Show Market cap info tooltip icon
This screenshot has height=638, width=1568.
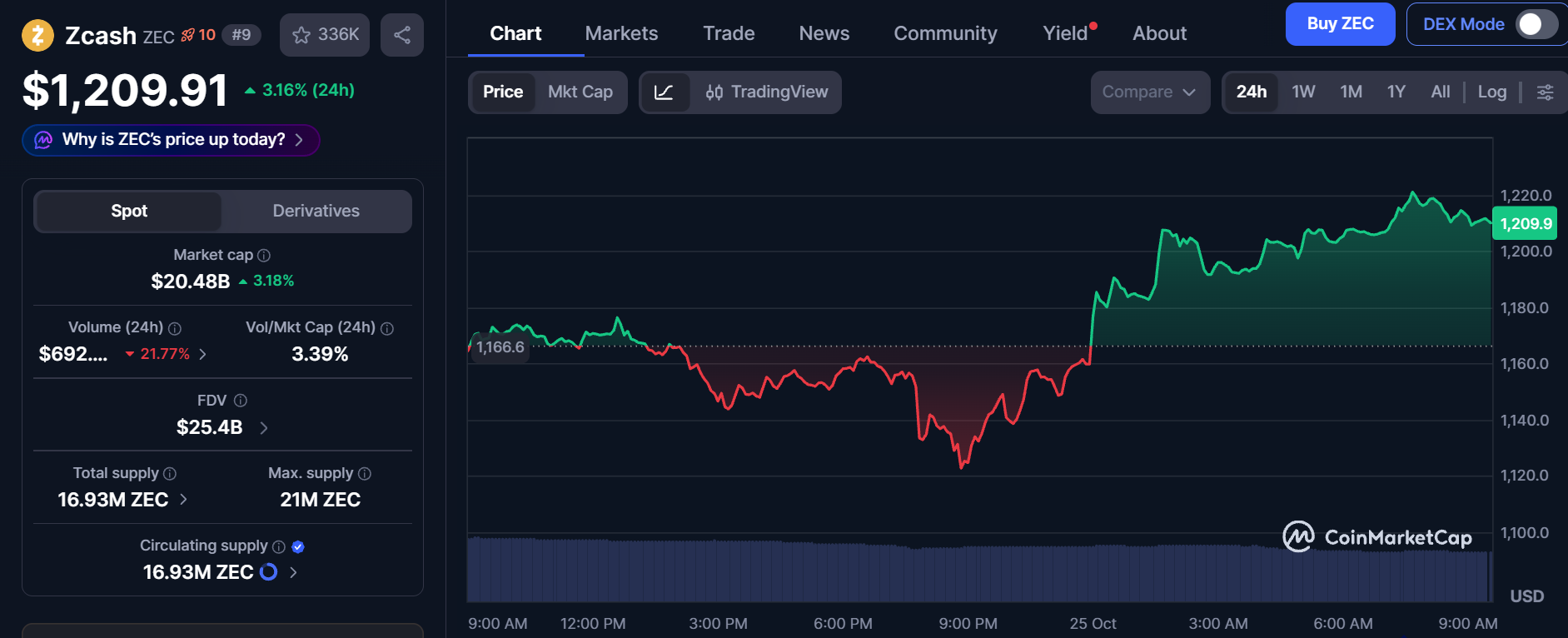point(264,256)
